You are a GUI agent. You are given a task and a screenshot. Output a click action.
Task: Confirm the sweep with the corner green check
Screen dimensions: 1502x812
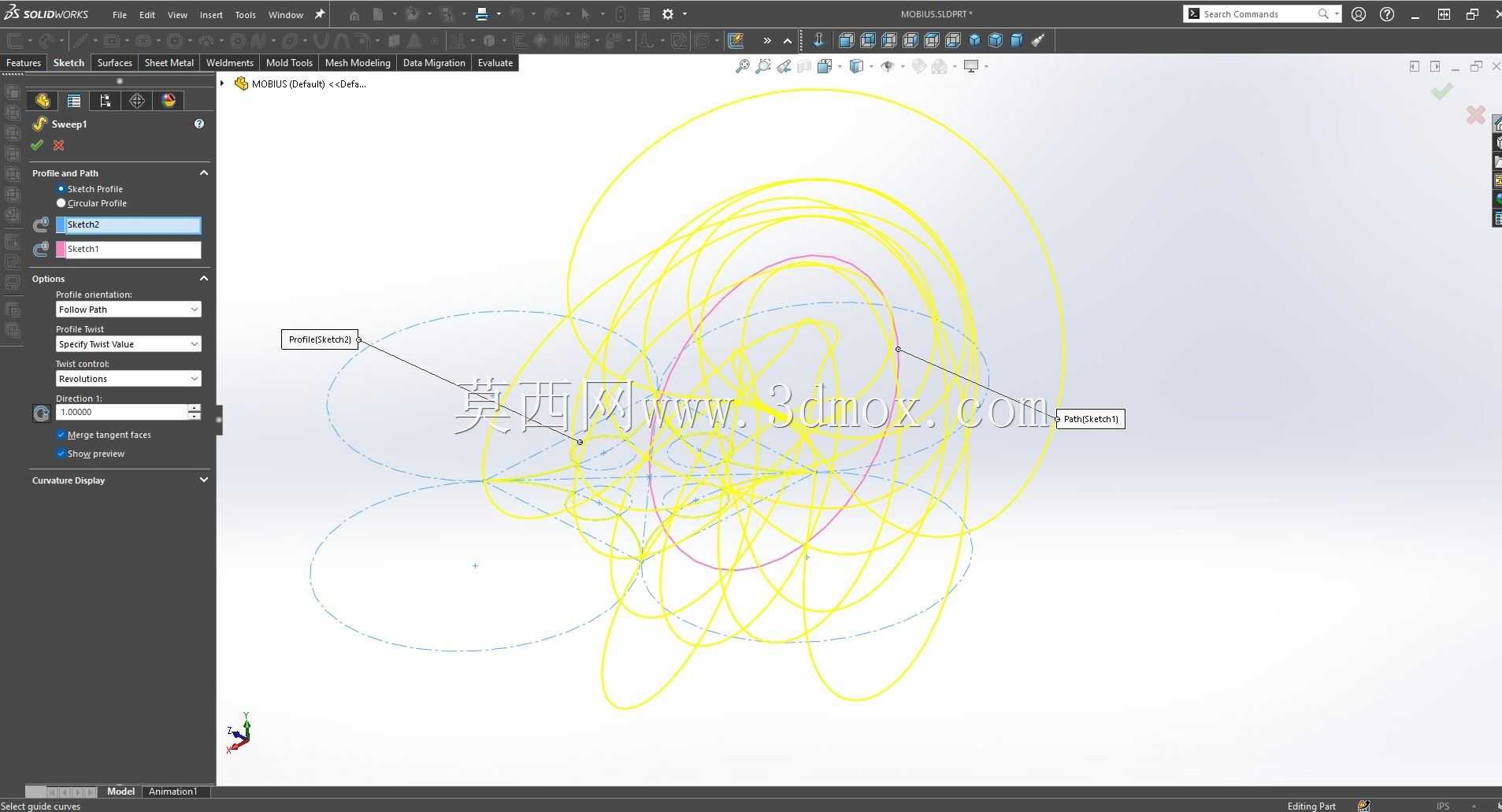click(1442, 92)
